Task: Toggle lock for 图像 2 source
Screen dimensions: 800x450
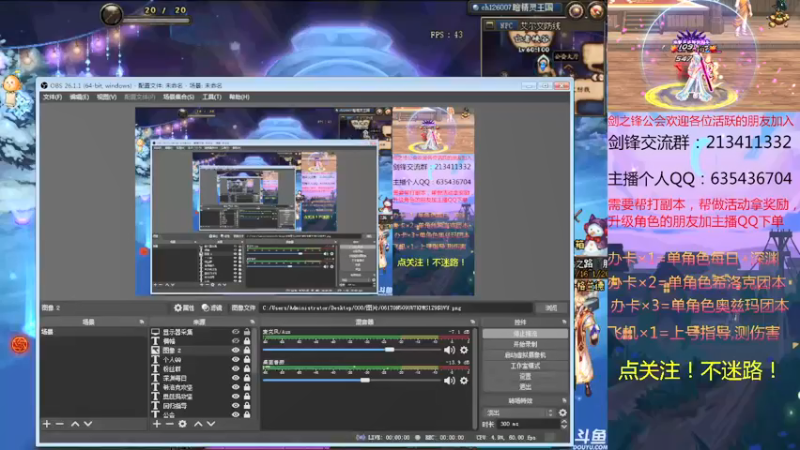Action: tap(247, 351)
